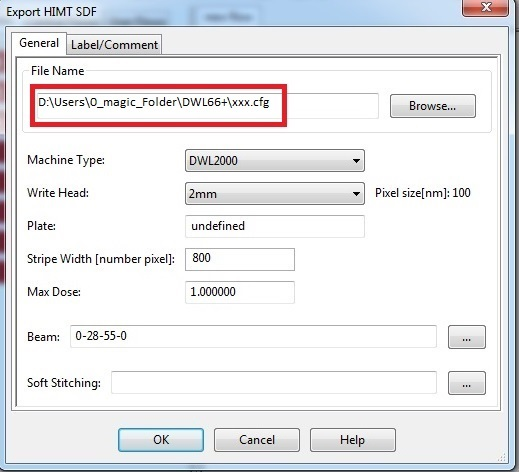Viewport: 519px width, 472px height.
Task: Confirm export with OK button
Action: 161,440
